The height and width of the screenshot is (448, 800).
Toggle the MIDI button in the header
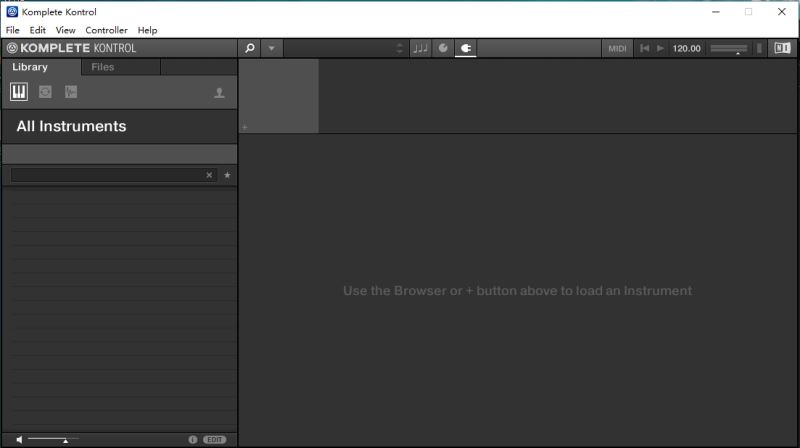tap(617, 48)
